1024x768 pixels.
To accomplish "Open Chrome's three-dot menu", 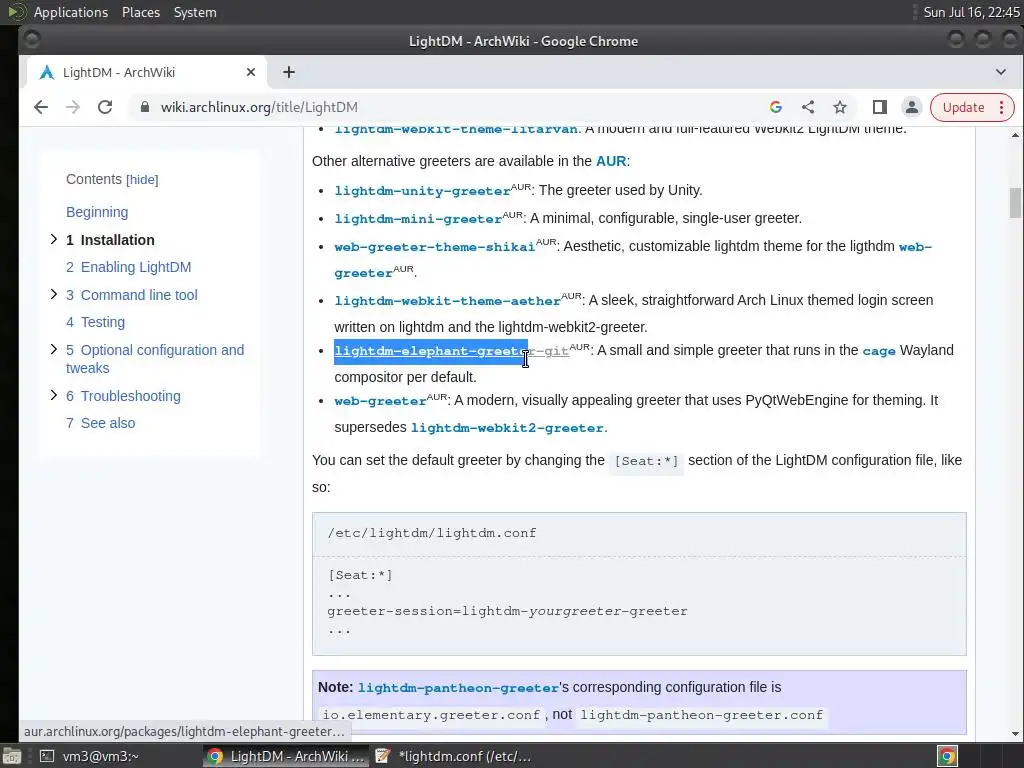I will pos(1002,107).
